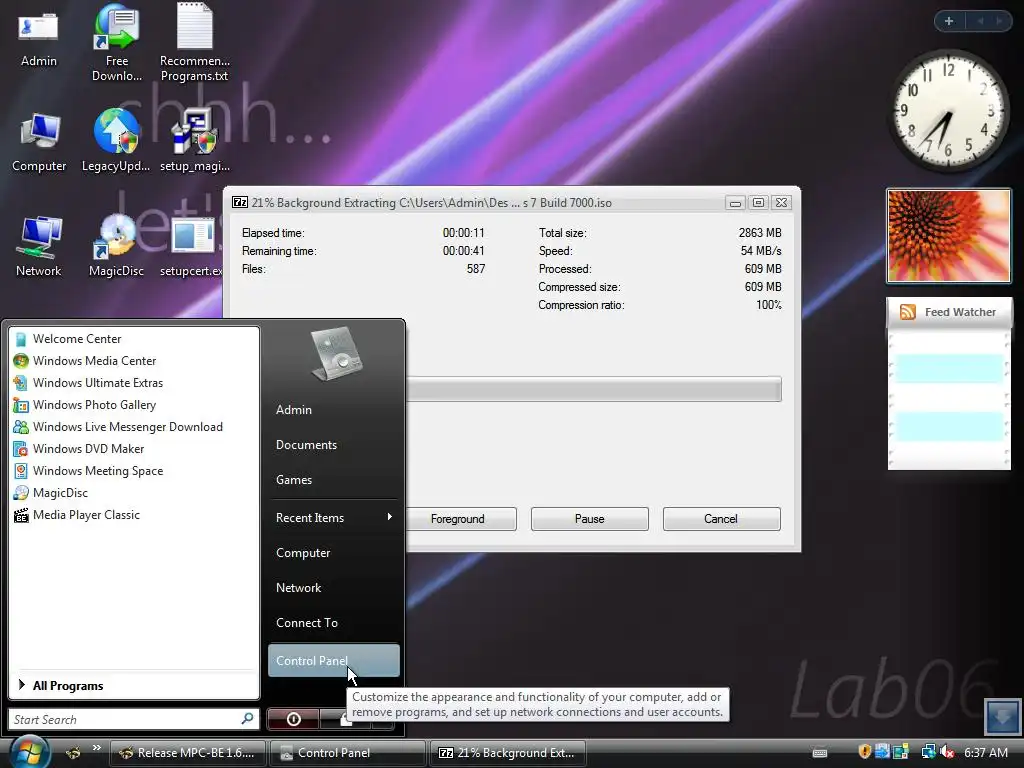Maximize the 7-Zip extracting window

pyautogui.click(x=758, y=203)
